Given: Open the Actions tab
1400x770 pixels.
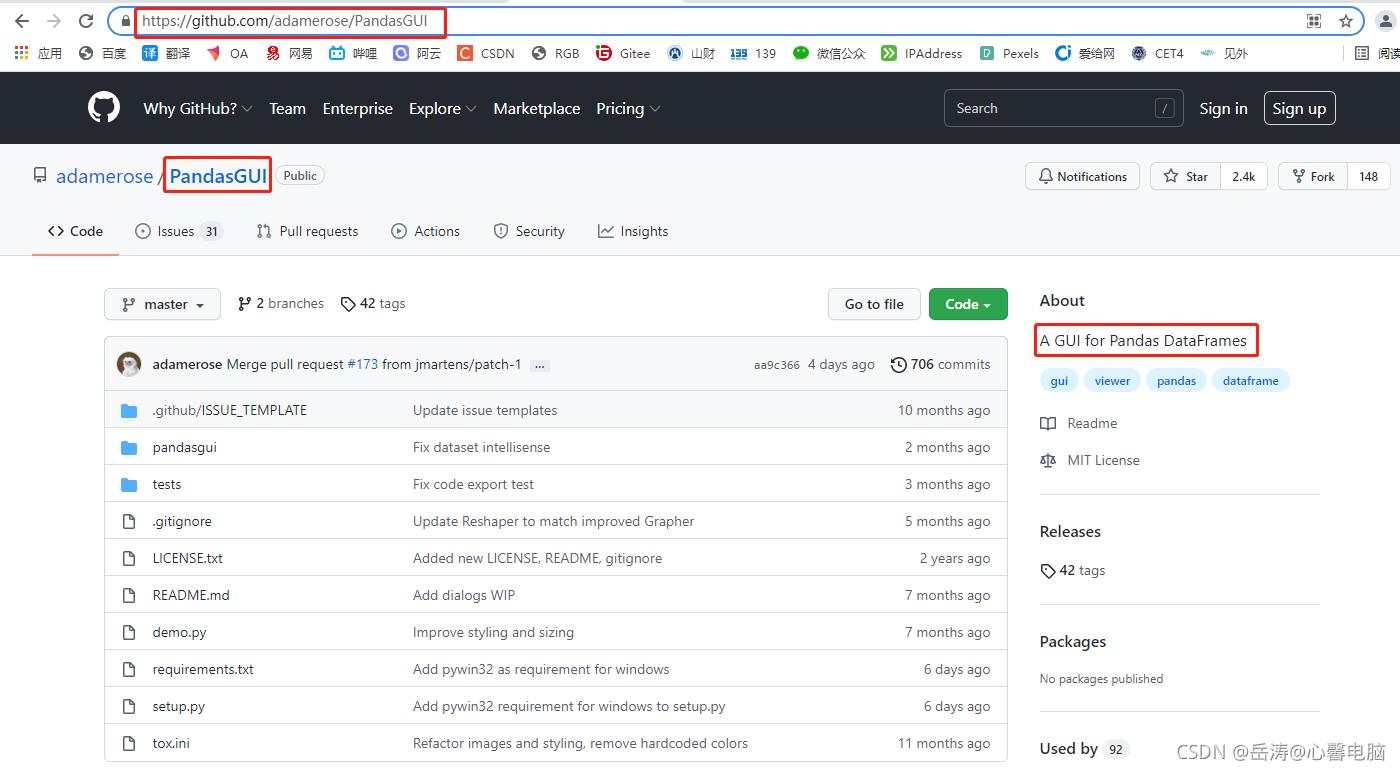Looking at the screenshot, I should coord(426,231).
